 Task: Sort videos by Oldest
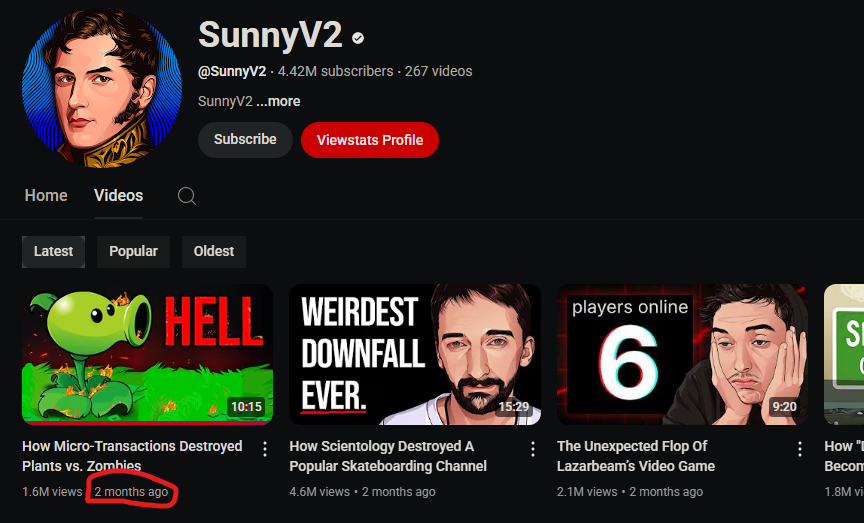pyautogui.click(x=214, y=252)
